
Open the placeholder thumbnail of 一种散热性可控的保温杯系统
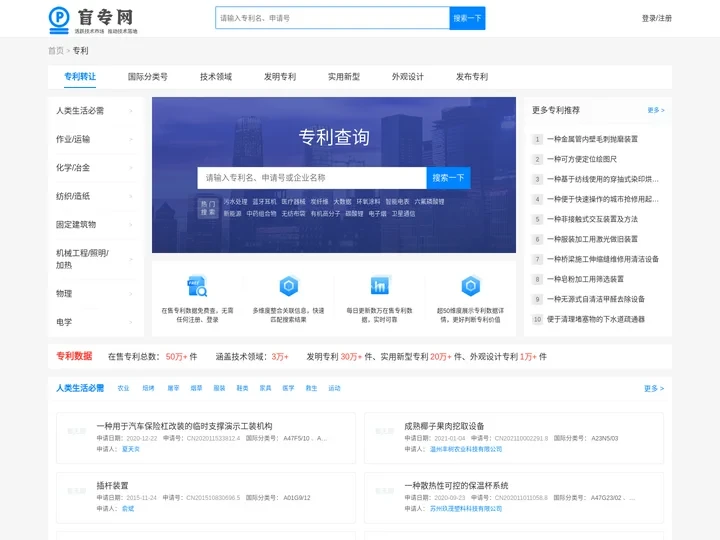385,491
